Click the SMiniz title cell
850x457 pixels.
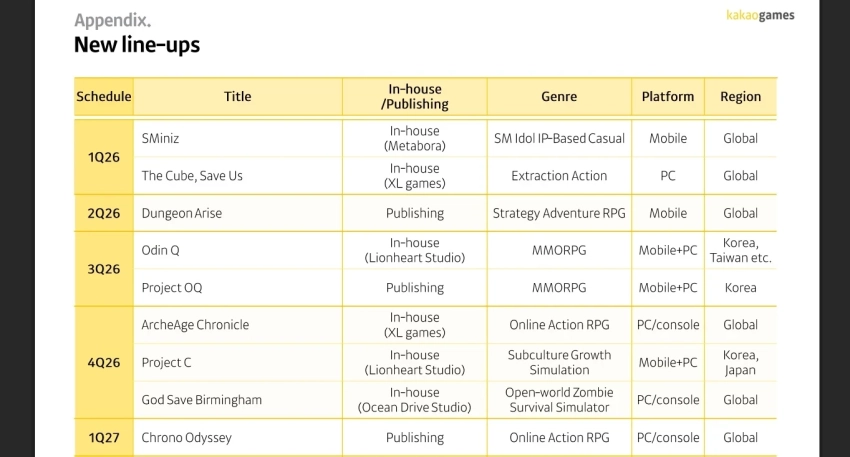pos(161,139)
